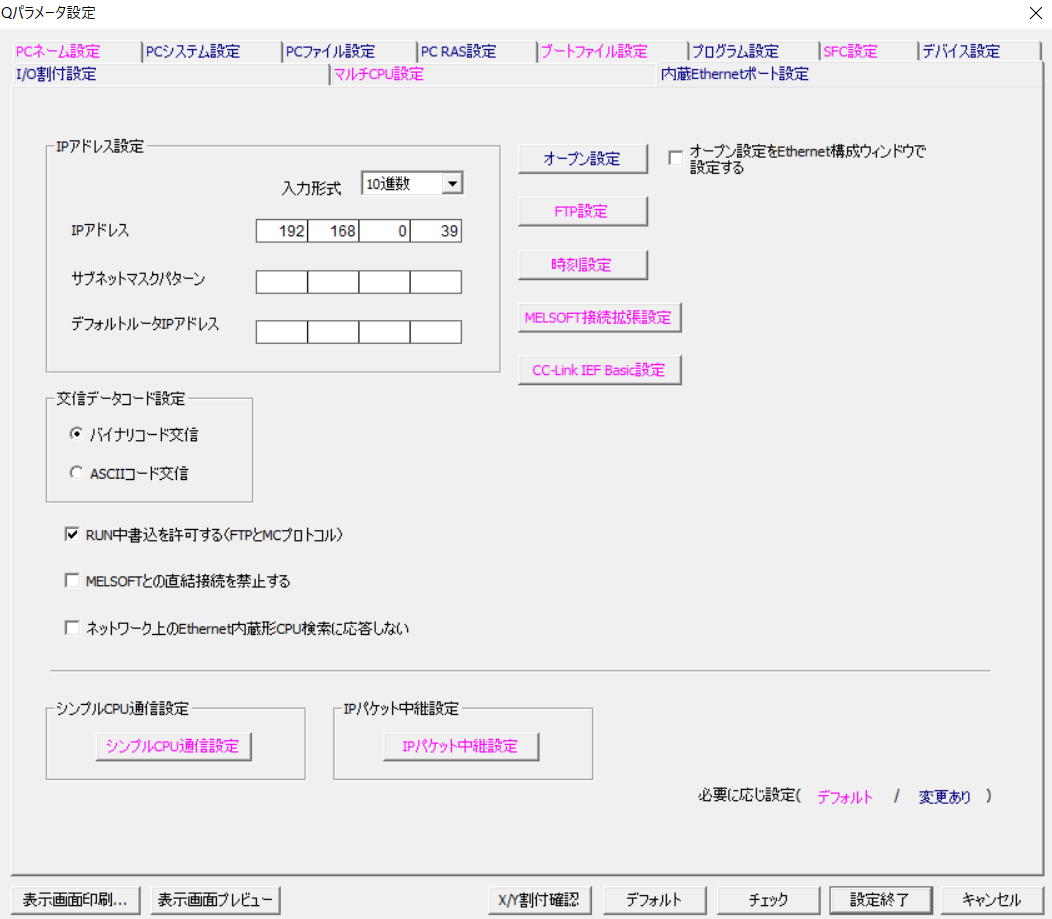Check MELSOFTとの直結接続を禁止する checkbox
The height and width of the screenshot is (919, 1052).
(x=72, y=580)
